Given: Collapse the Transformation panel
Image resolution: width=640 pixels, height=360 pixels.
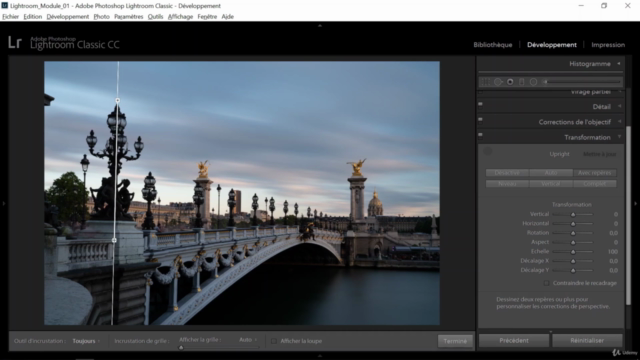Looking at the screenshot, I should pyautogui.click(x=620, y=137).
